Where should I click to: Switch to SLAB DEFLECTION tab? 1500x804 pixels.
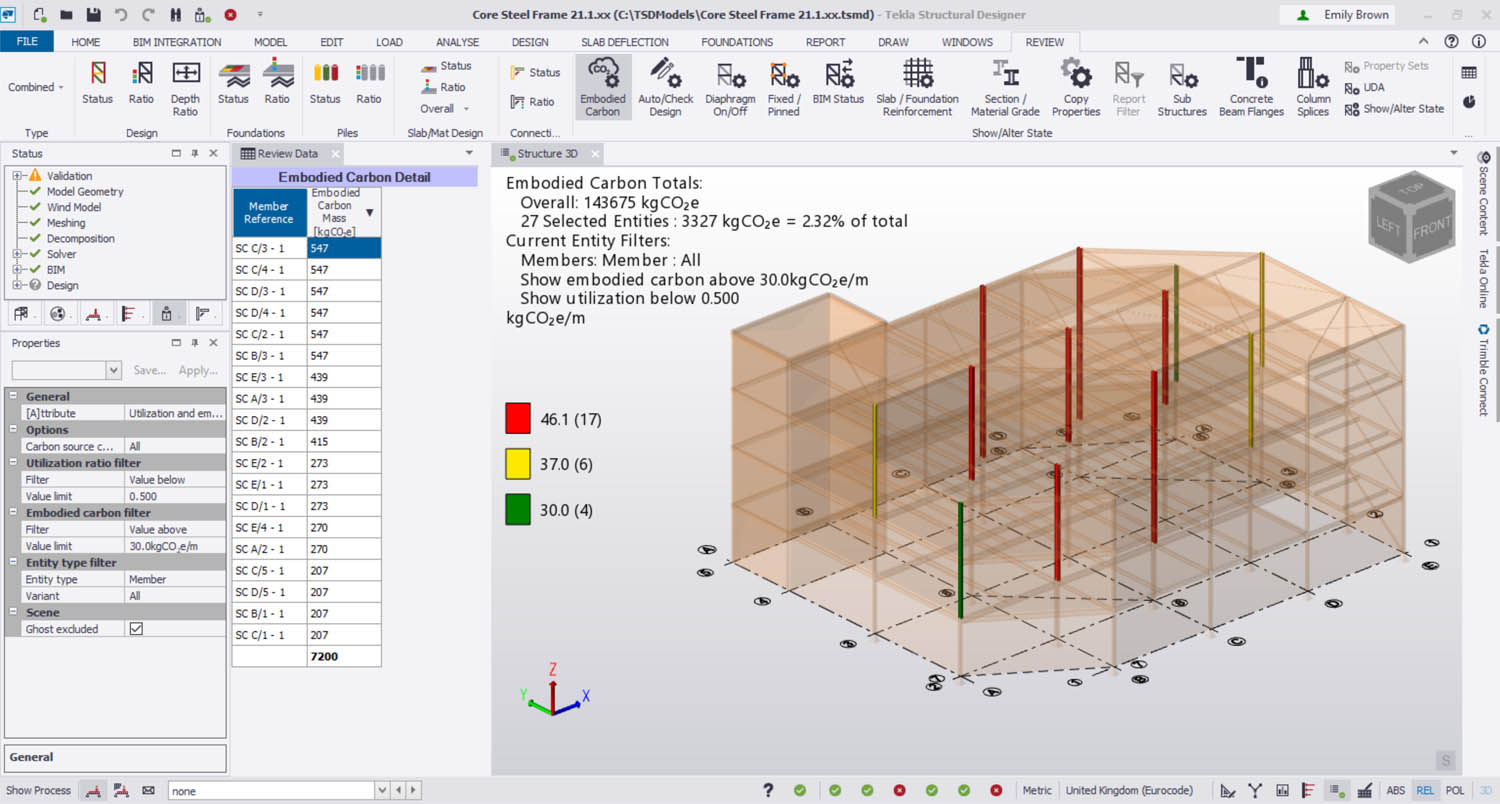(x=625, y=42)
